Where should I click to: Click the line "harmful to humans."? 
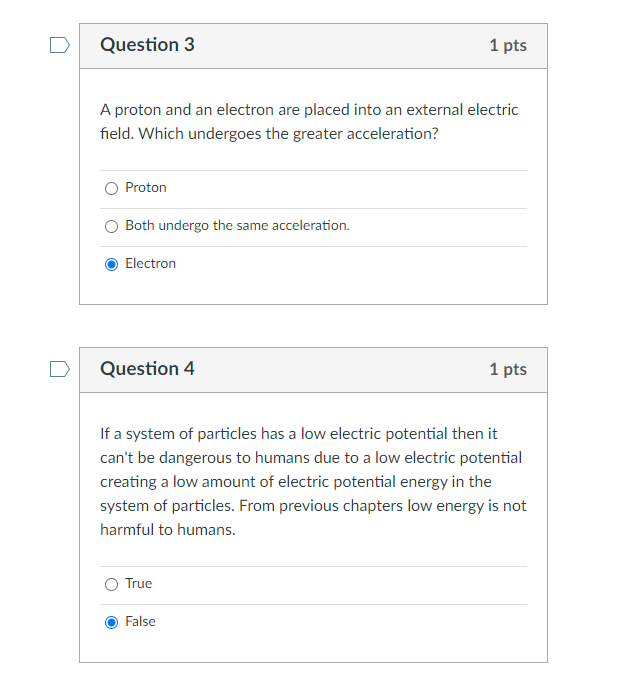coord(168,530)
